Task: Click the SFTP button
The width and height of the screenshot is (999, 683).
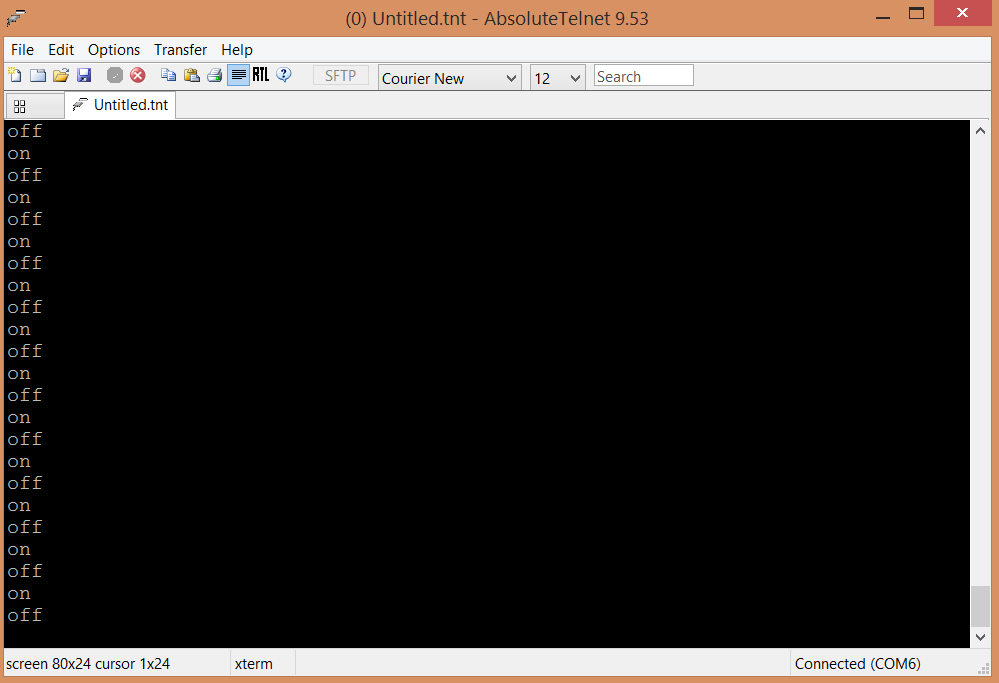Action: (x=340, y=75)
